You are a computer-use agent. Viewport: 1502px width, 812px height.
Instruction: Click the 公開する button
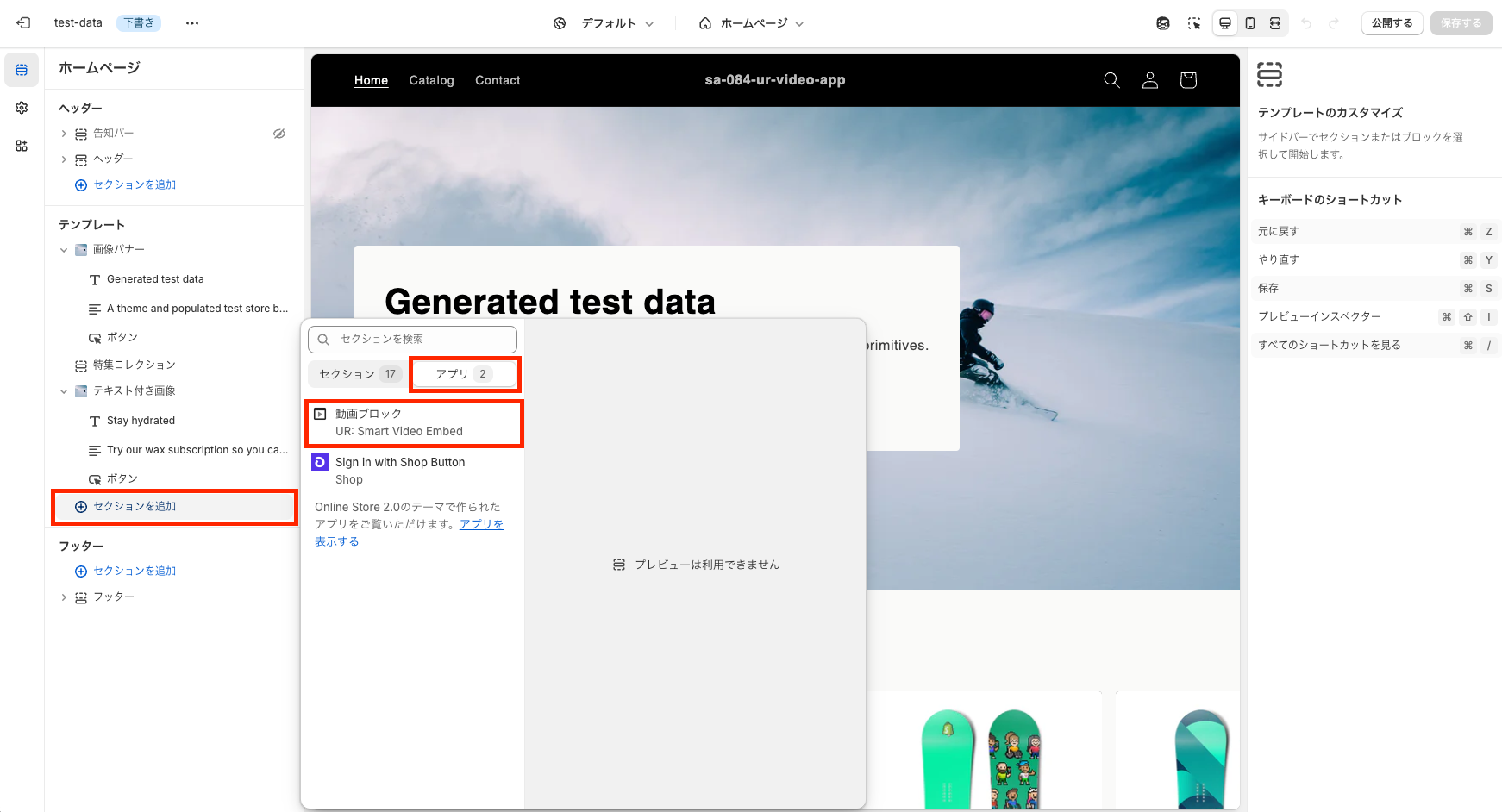1392,23
